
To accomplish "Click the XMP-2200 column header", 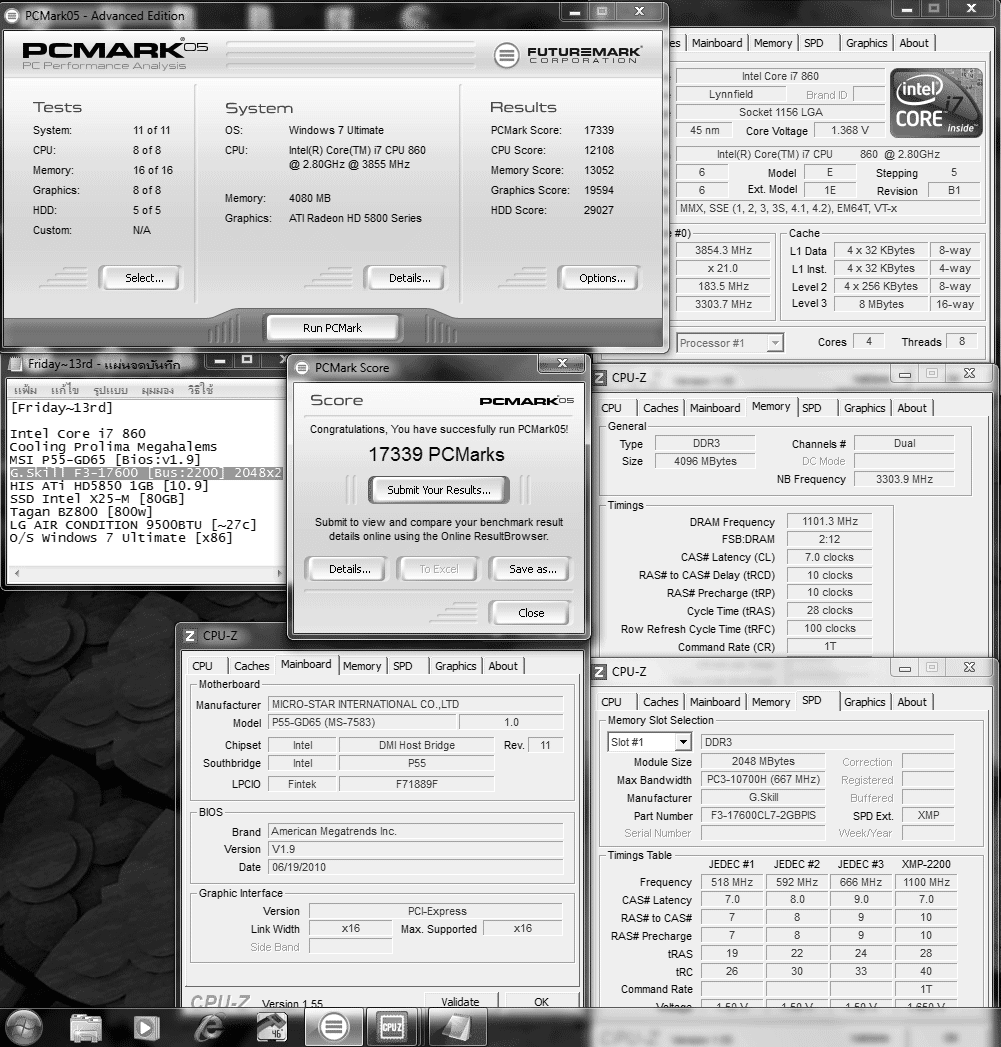I will [926, 864].
